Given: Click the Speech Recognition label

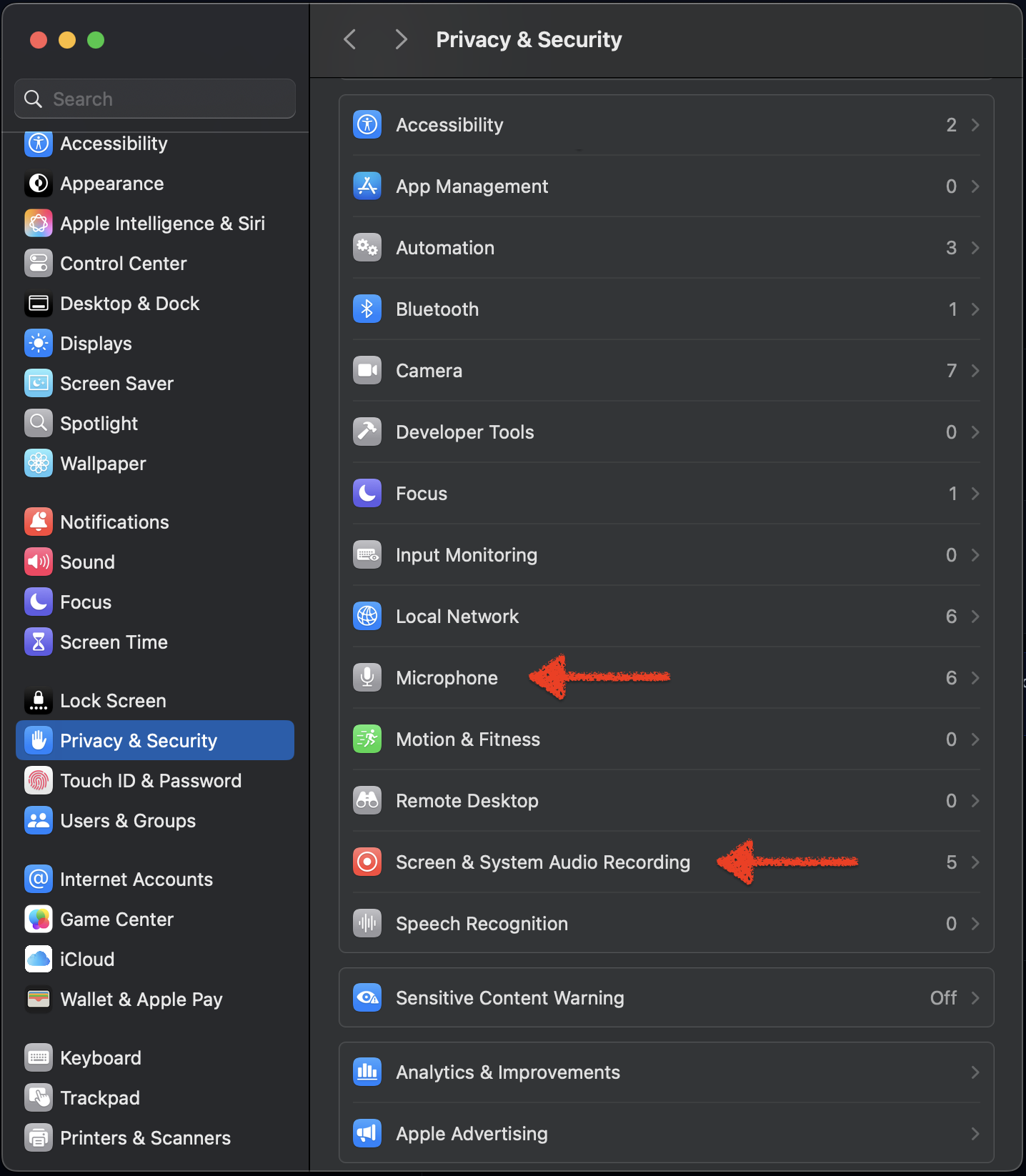Looking at the screenshot, I should click(x=482, y=924).
